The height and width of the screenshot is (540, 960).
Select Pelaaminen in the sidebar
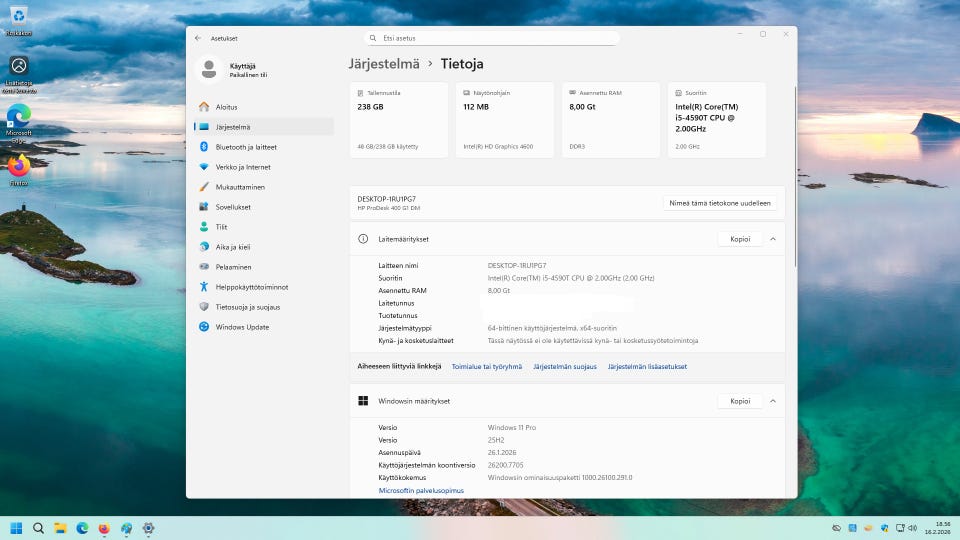(233, 267)
